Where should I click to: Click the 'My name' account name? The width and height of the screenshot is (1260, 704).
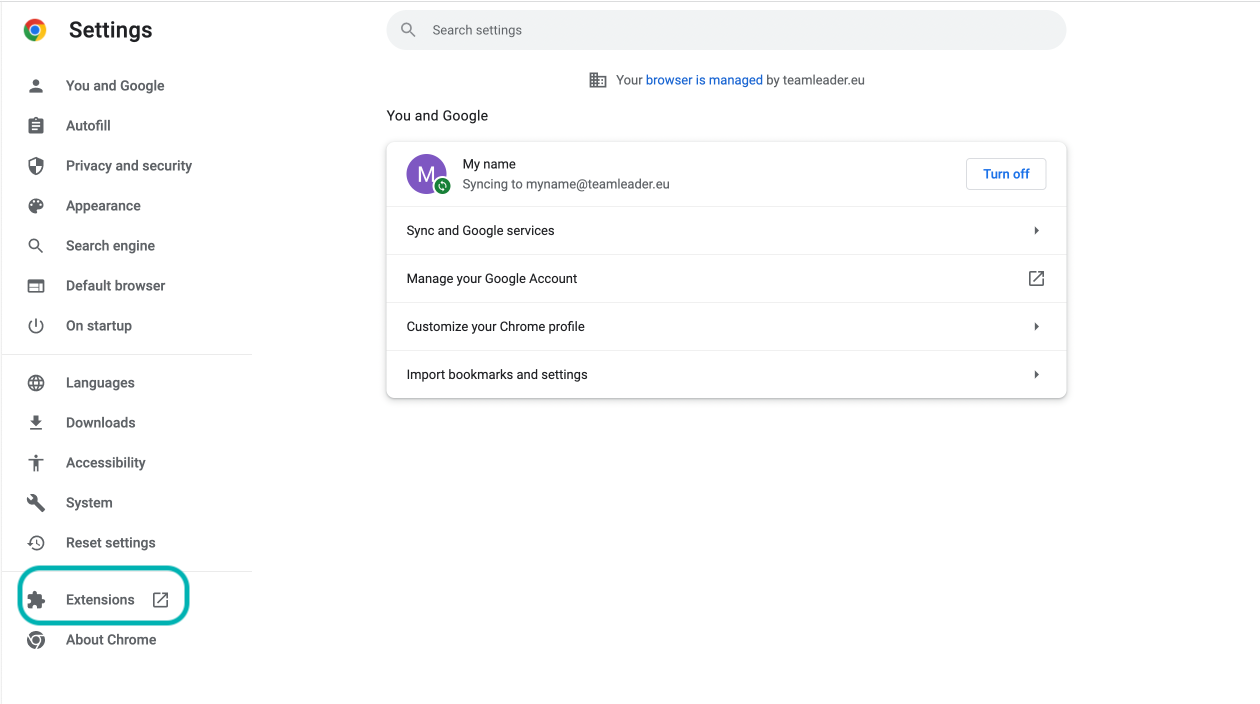click(x=489, y=164)
